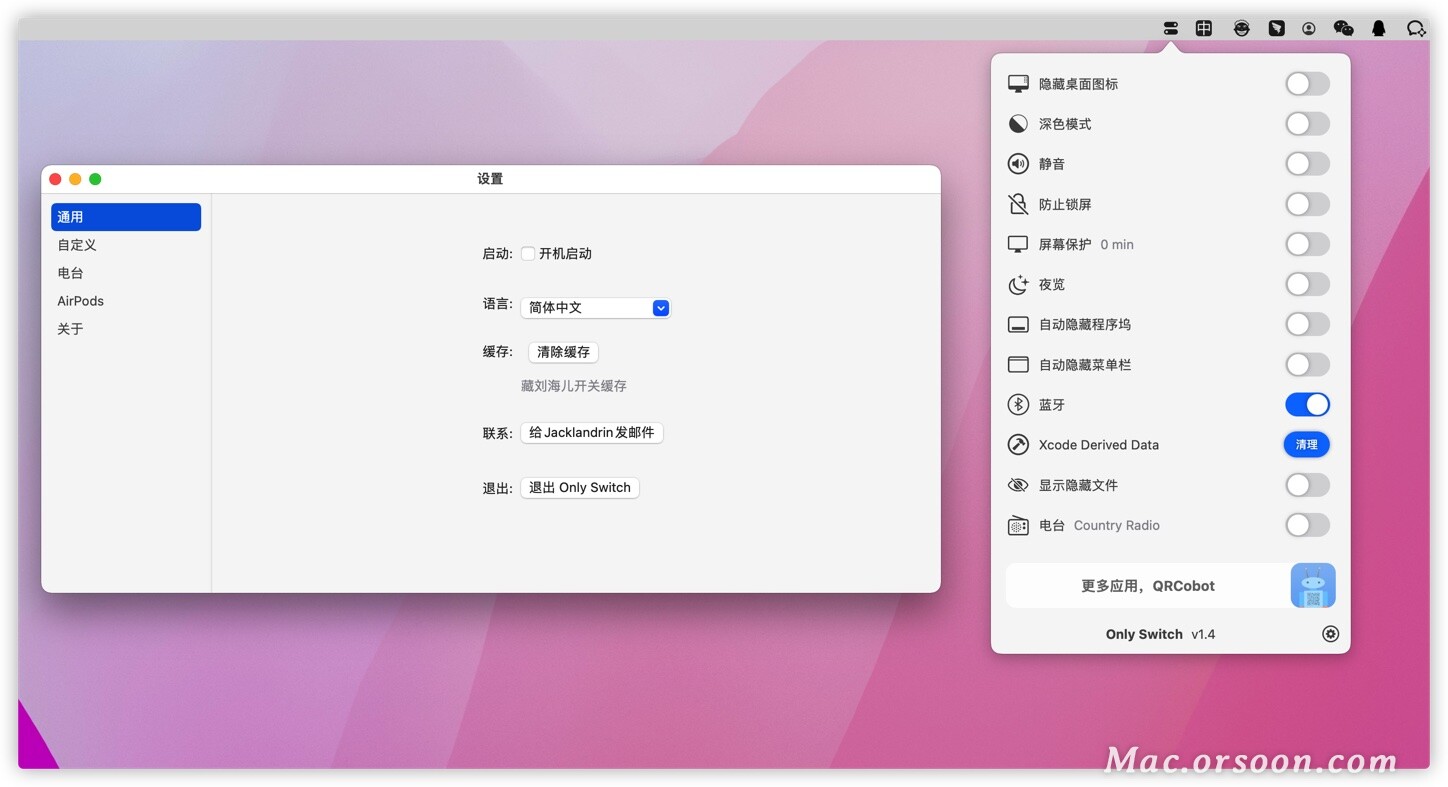This screenshot has width=1448, height=787.
Task: Click the 退出 Only Switch button
Action: point(580,488)
